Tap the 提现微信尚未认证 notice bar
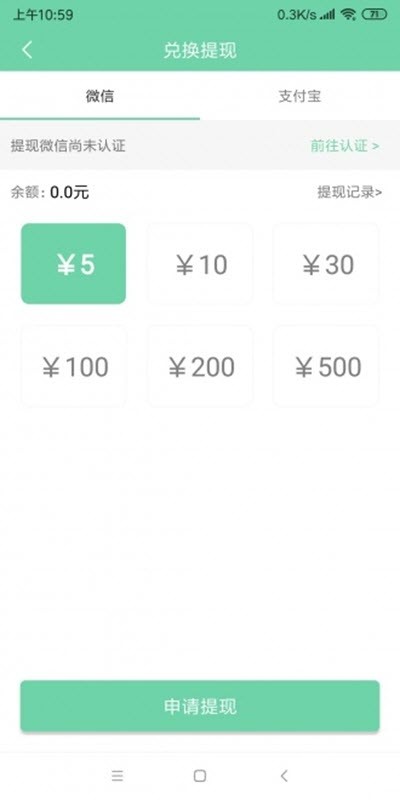This screenshot has height=800, width=400. (x=200, y=145)
